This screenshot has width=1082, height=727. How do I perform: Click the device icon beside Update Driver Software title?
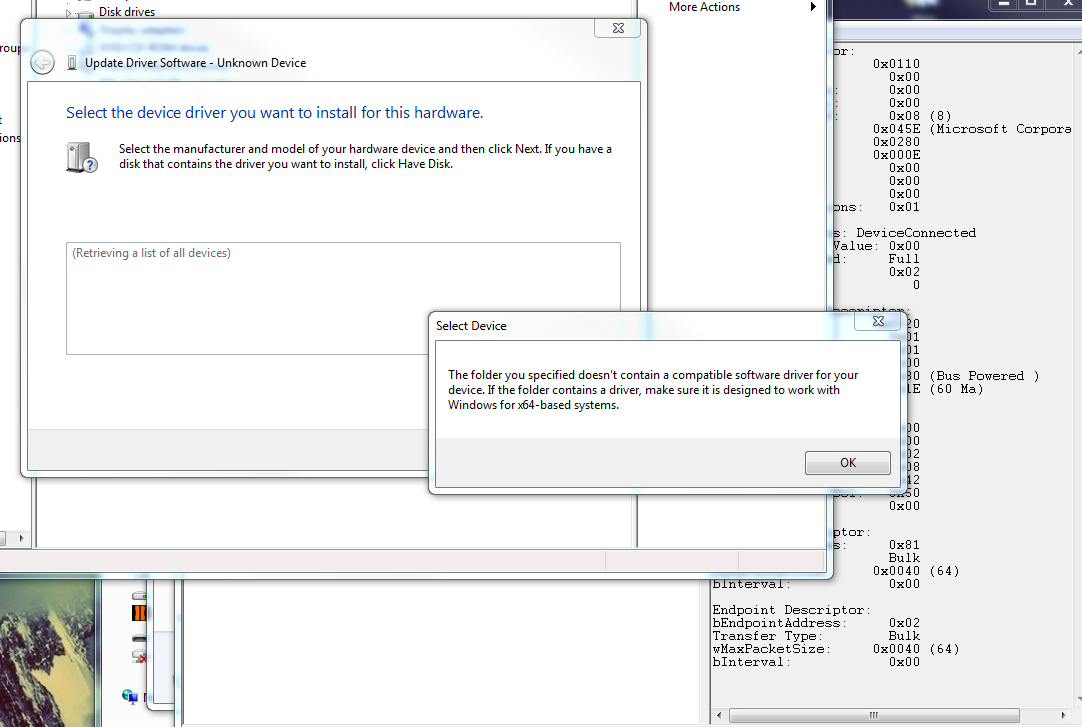click(72, 63)
